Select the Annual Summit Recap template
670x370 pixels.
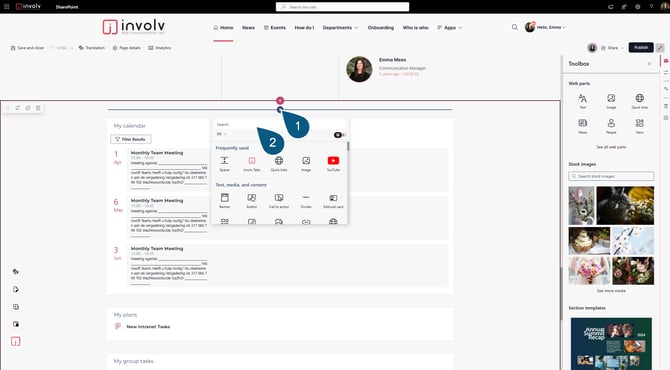tap(611, 344)
